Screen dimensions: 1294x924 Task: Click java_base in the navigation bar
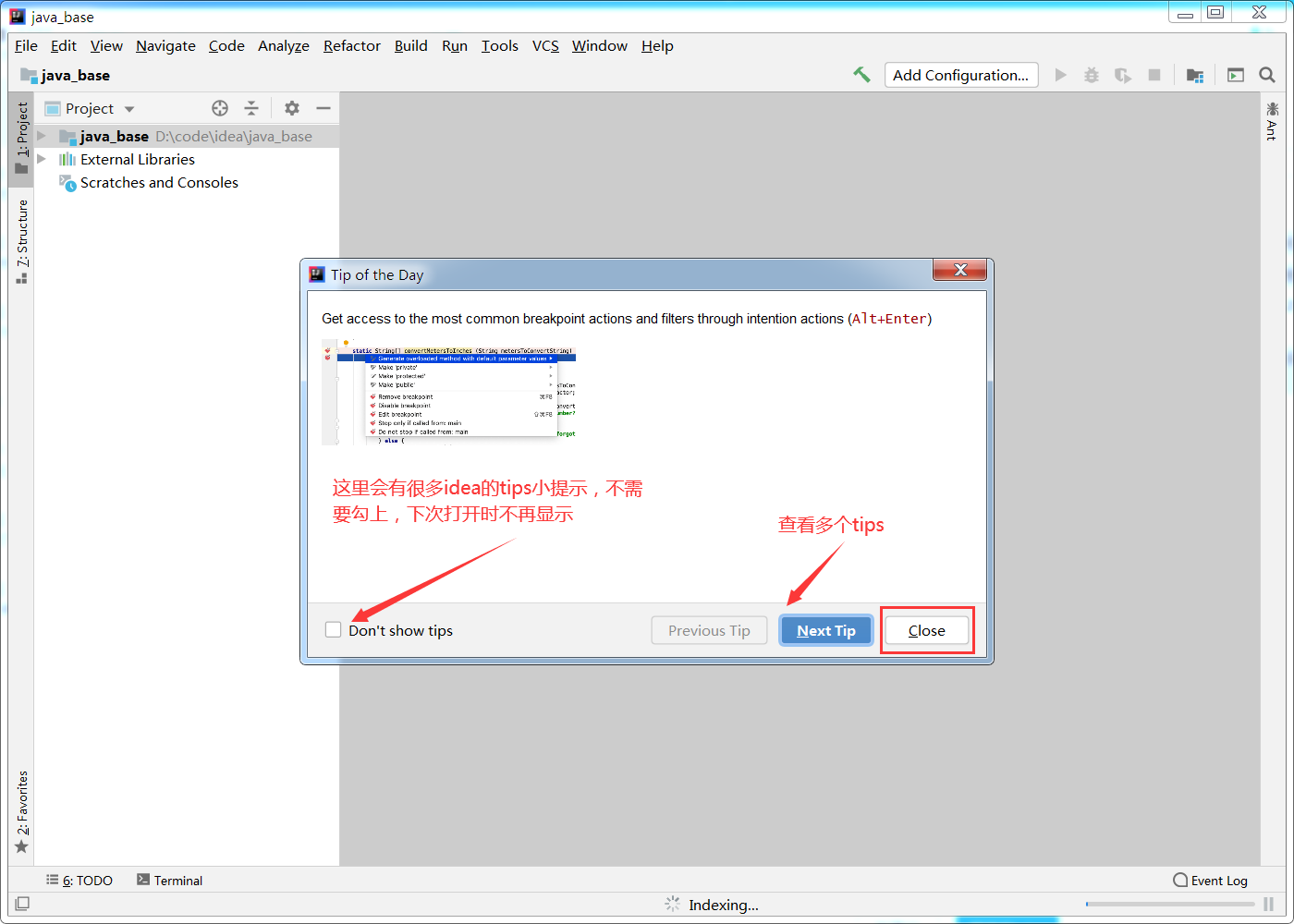[66, 75]
